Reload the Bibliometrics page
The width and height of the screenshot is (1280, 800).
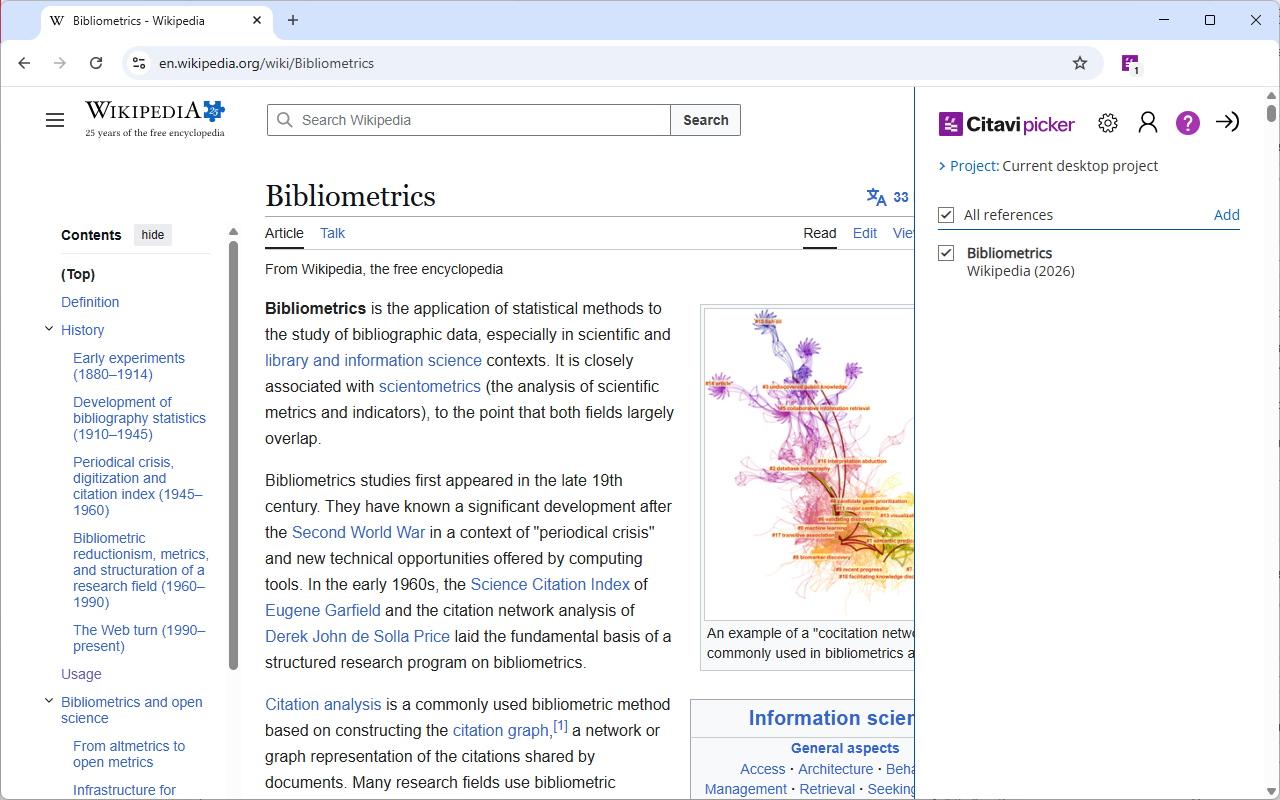point(96,63)
